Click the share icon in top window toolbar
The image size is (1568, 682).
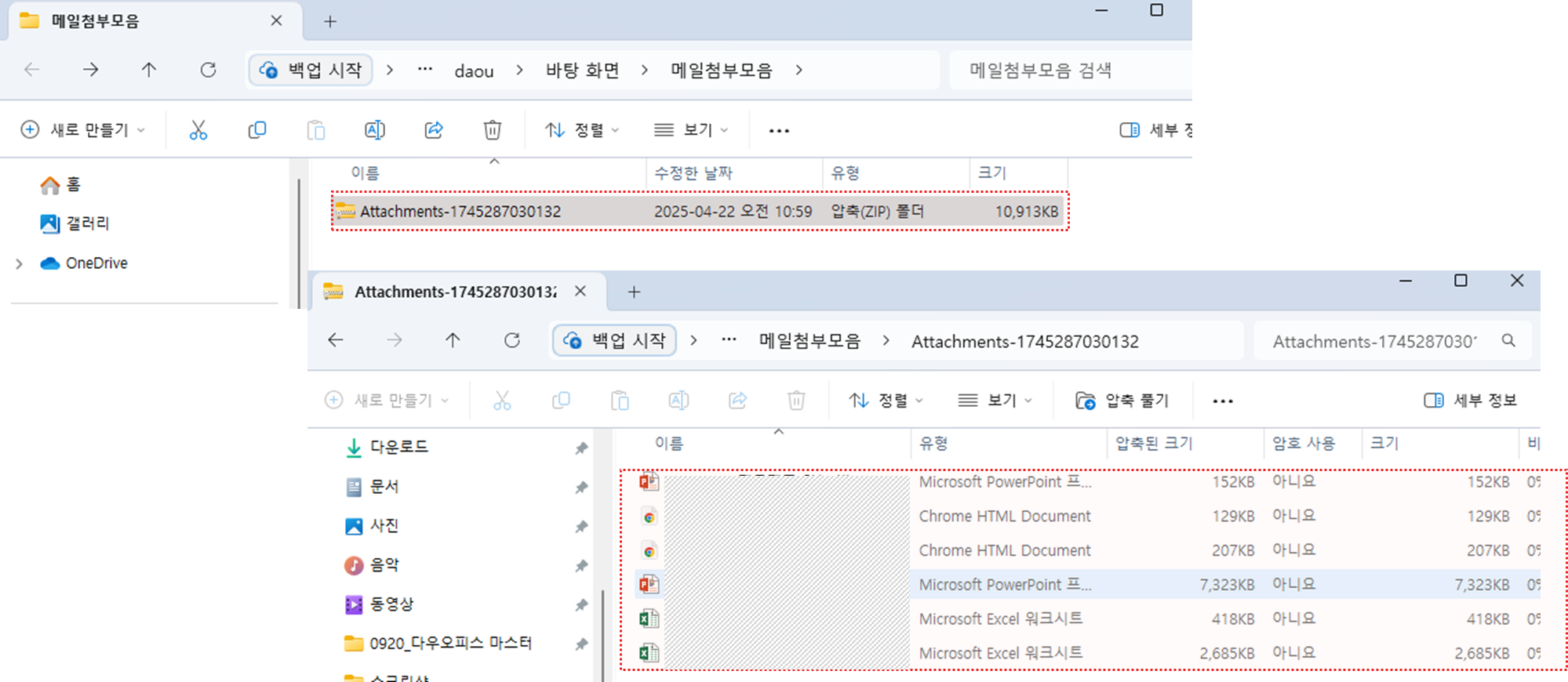tap(434, 130)
